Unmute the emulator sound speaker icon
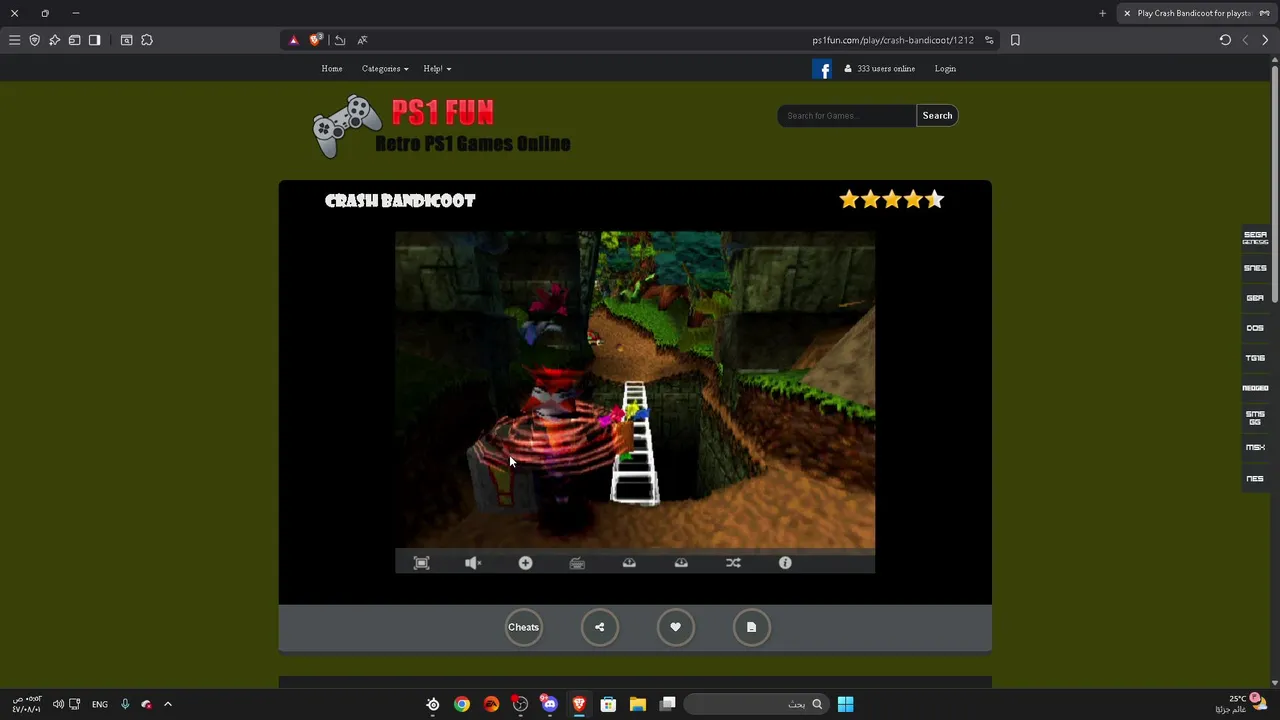This screenshot has width=1280, height=720. 473,563
